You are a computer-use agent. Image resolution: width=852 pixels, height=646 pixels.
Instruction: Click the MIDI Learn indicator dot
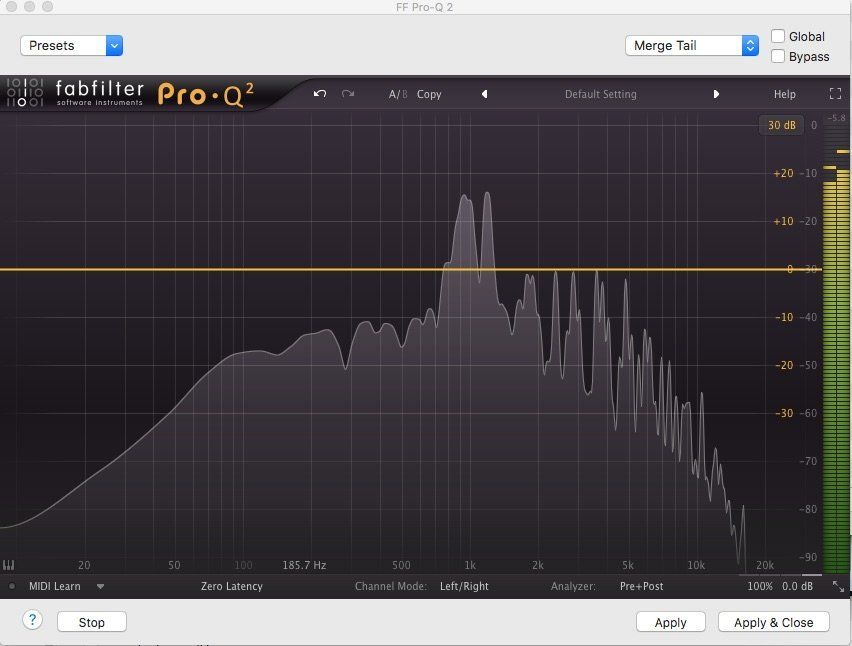(x=12, y=586)
